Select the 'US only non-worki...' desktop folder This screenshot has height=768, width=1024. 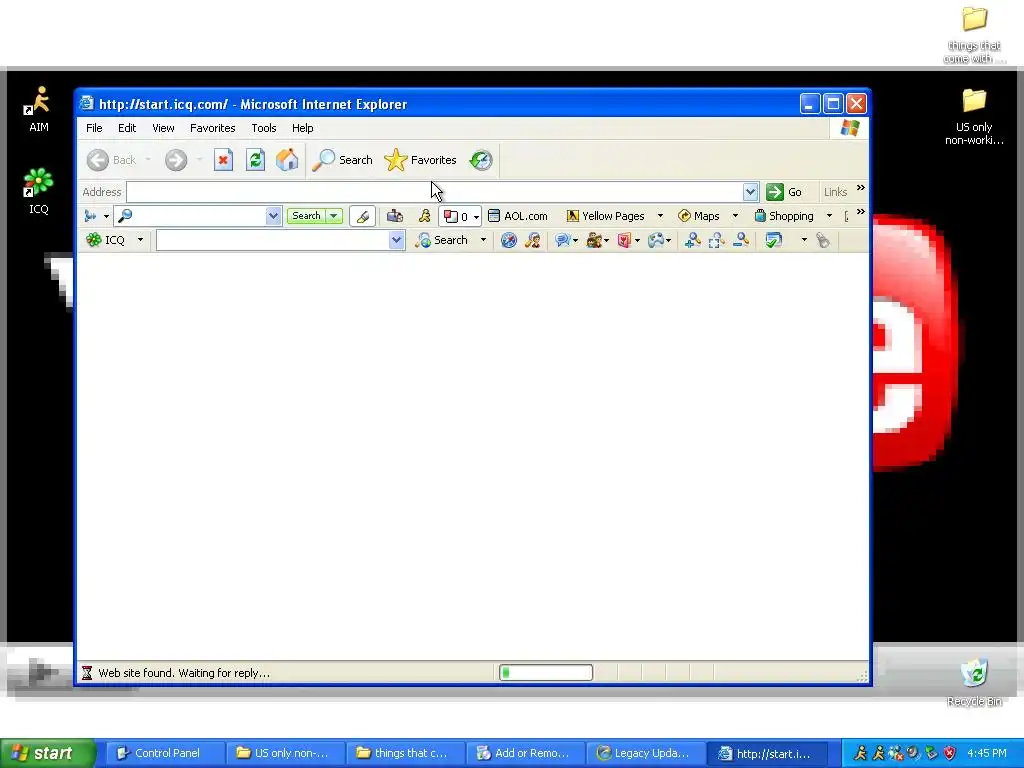click(974, 117)
